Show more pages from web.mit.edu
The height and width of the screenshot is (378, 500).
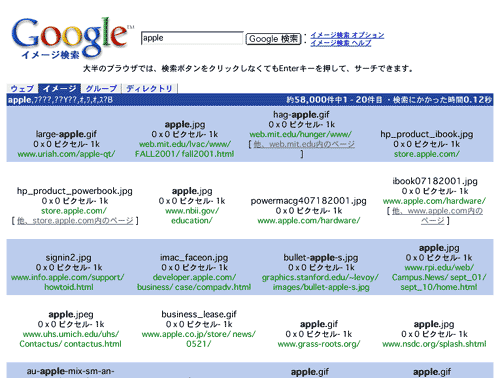[x=304, y=144]
